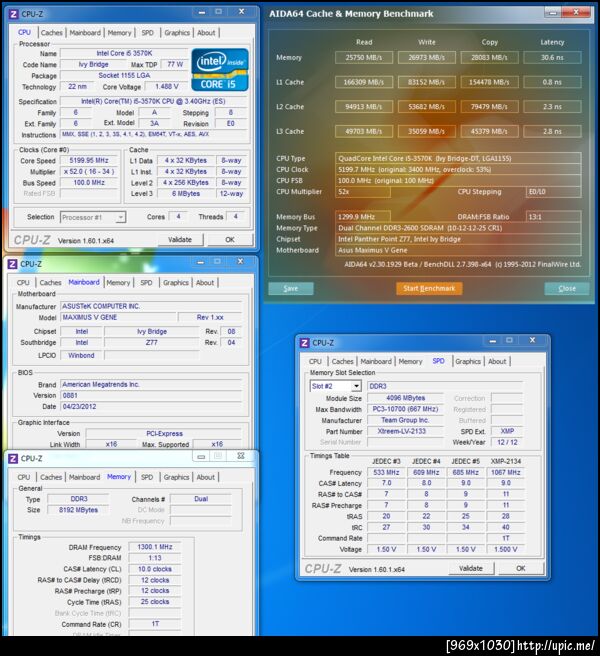600x656 pixels.
Task: Click CAS# Latency value 10.0 clocks
Action: point(155,569)
